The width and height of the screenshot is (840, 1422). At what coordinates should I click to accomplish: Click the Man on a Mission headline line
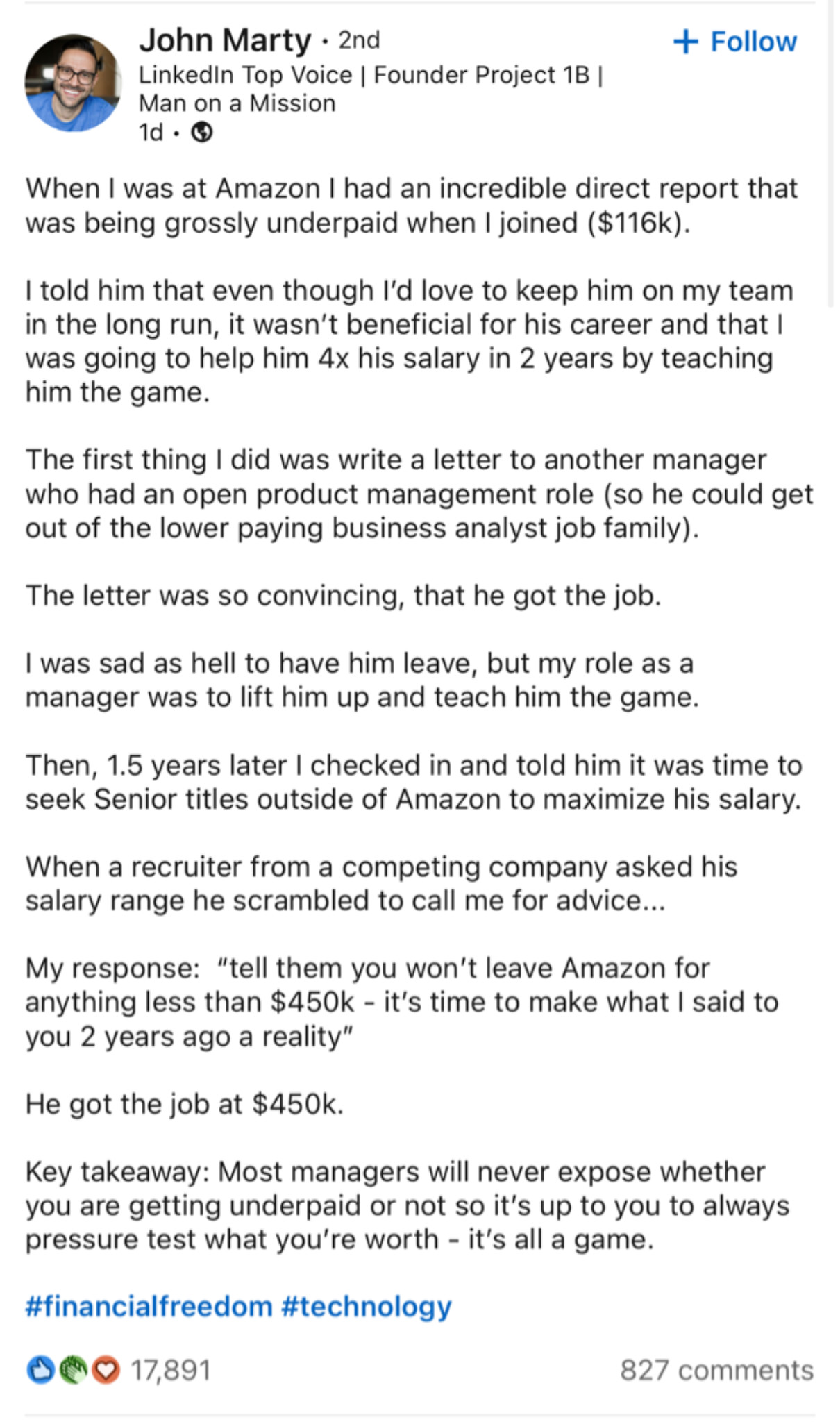(x=237, y=103)
